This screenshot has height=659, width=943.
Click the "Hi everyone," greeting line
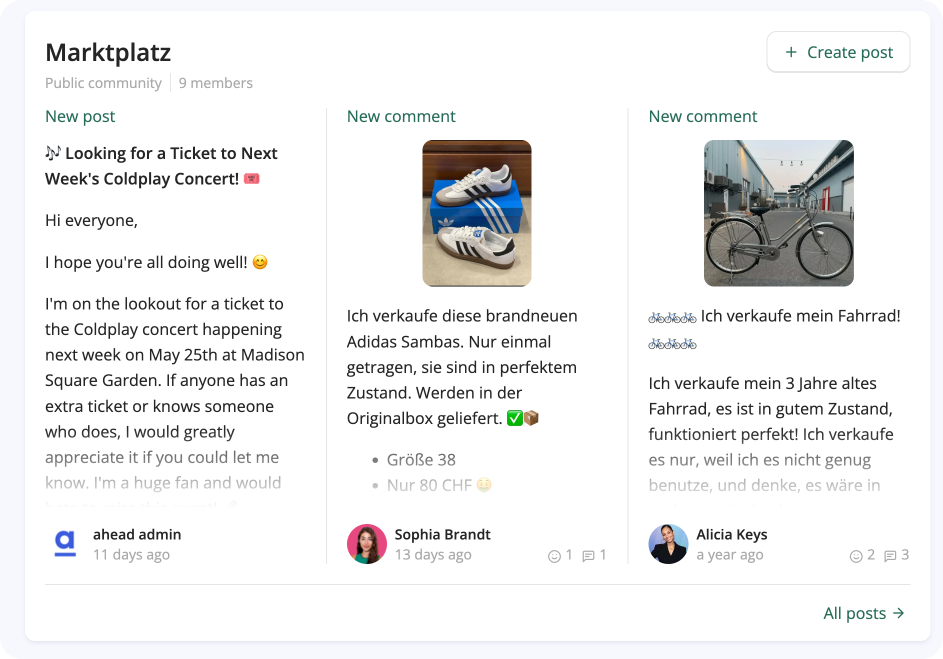91,221
